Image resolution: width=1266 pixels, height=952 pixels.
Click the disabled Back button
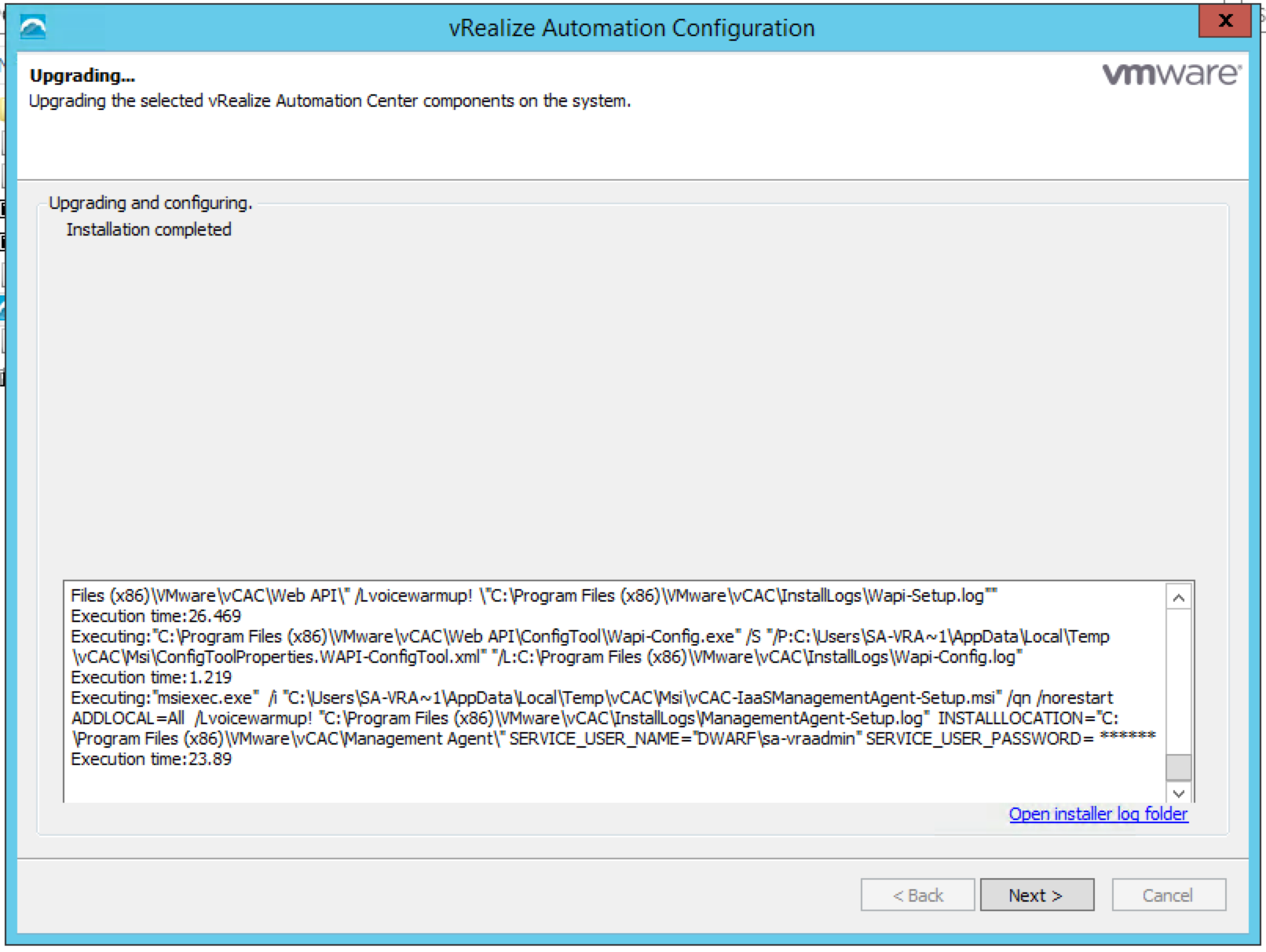coord(917,895)
